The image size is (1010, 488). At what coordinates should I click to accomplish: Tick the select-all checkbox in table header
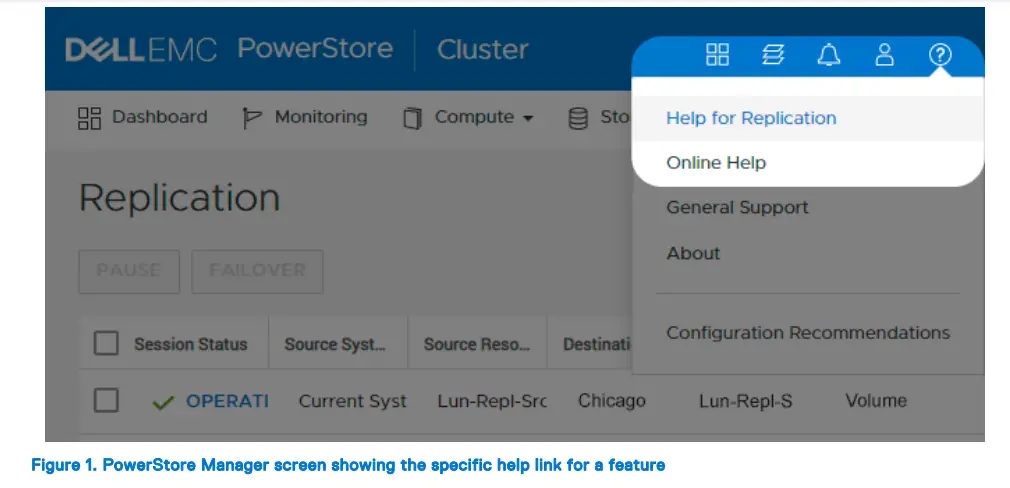[106, 343]
